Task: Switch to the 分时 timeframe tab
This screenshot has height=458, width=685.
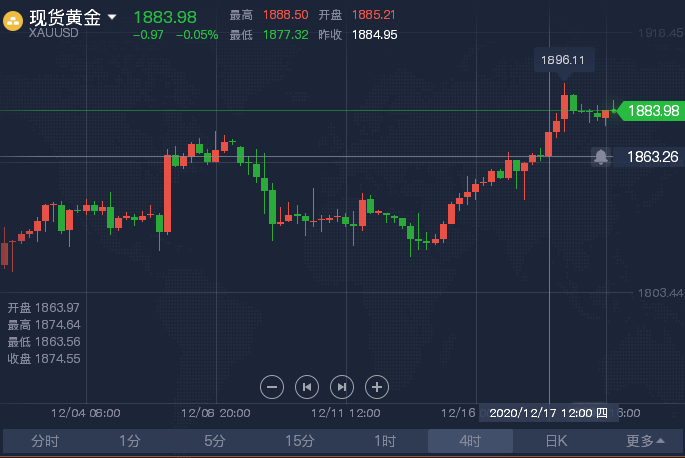Action: pyautogui.click(x=45, y=441)
